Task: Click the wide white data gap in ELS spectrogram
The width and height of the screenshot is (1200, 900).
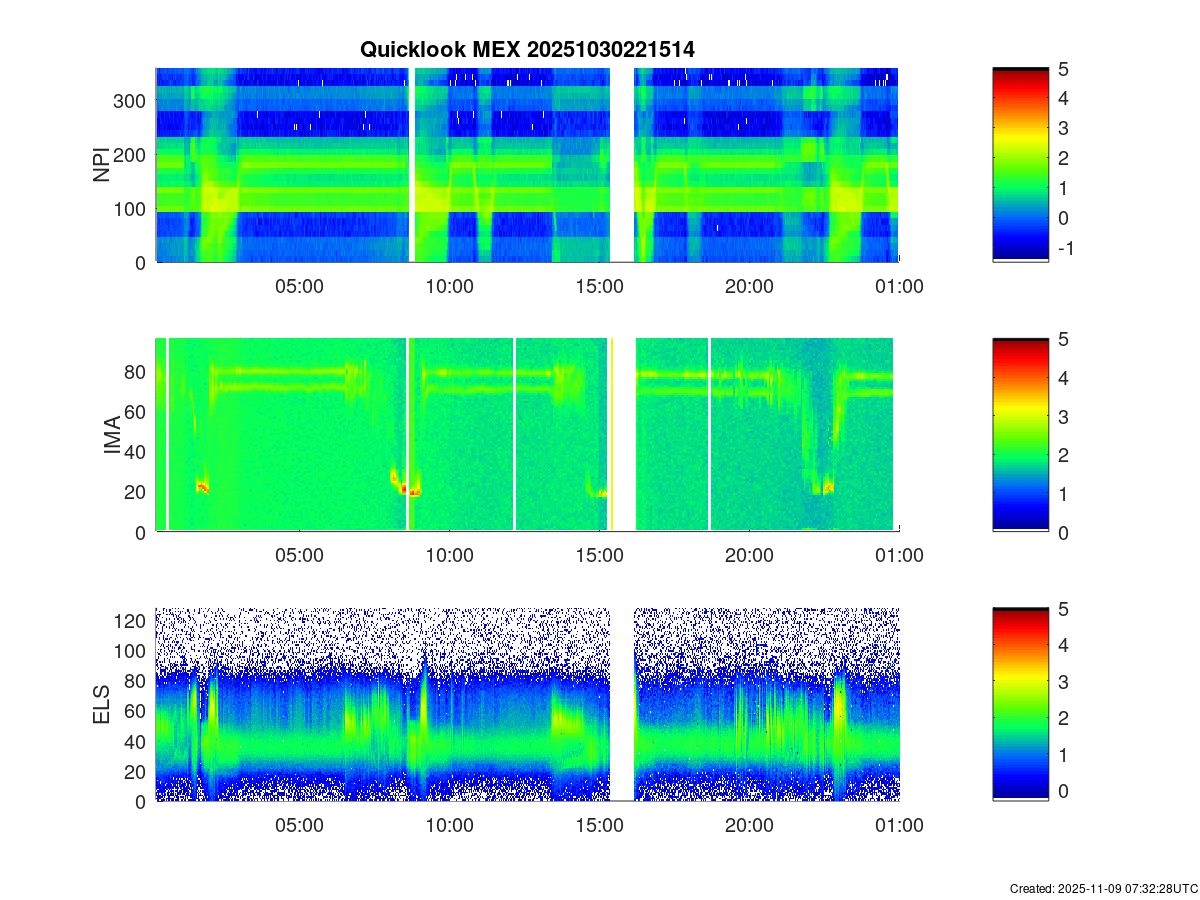Action: point(622,705)
